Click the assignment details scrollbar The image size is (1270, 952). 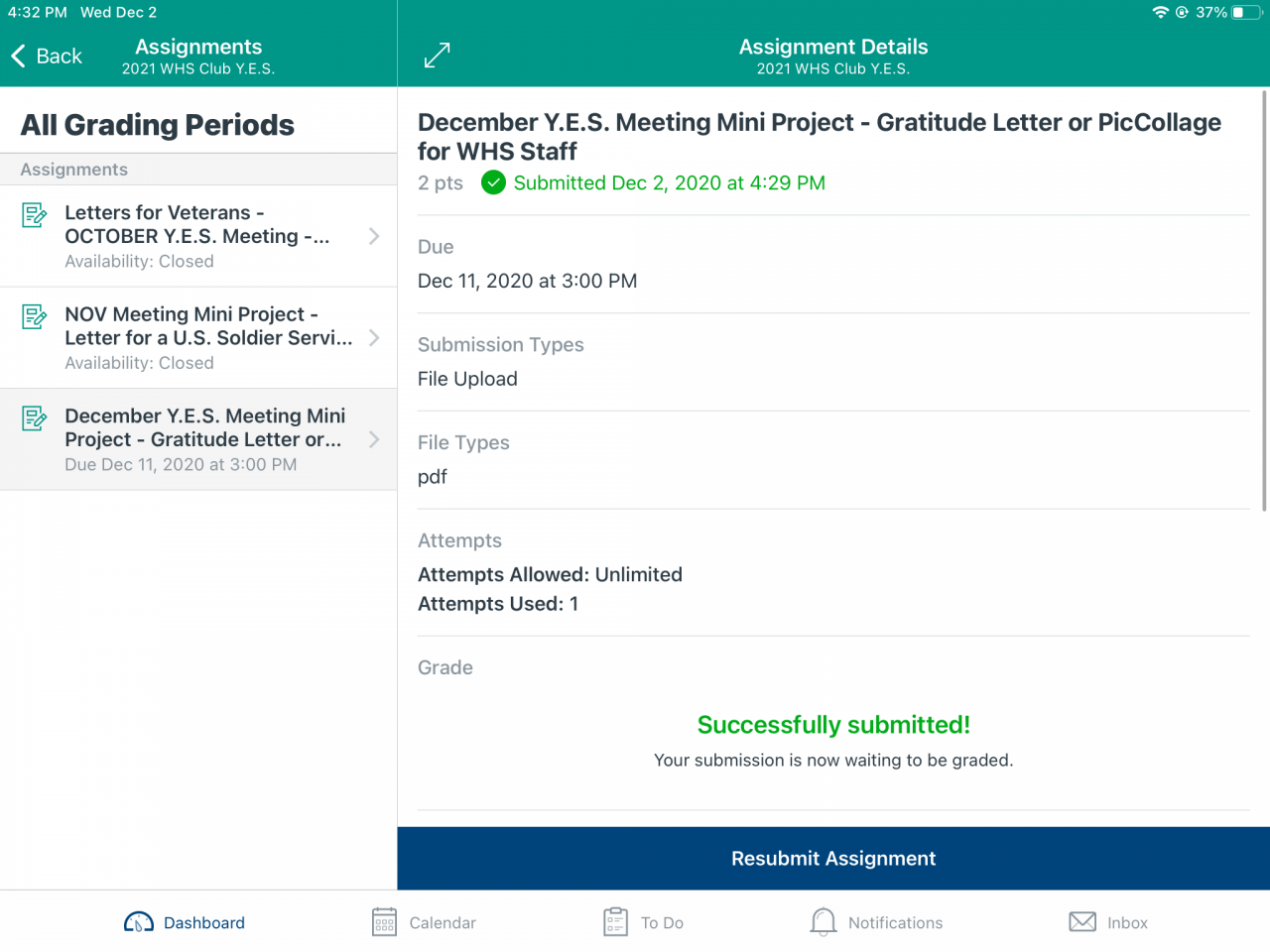[1263, 297]
